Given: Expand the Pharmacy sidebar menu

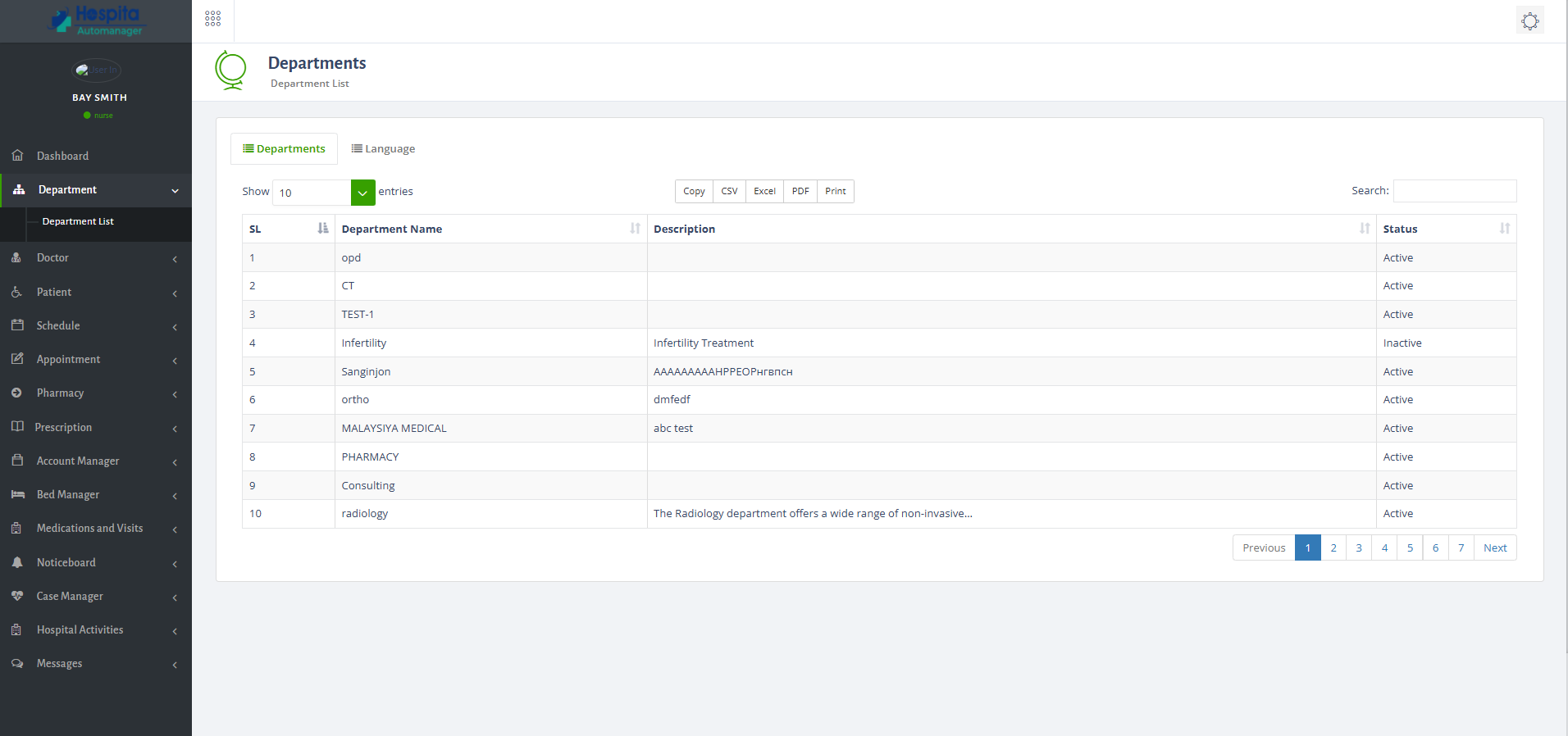Looking at the screenshot, I should (175, 394).
